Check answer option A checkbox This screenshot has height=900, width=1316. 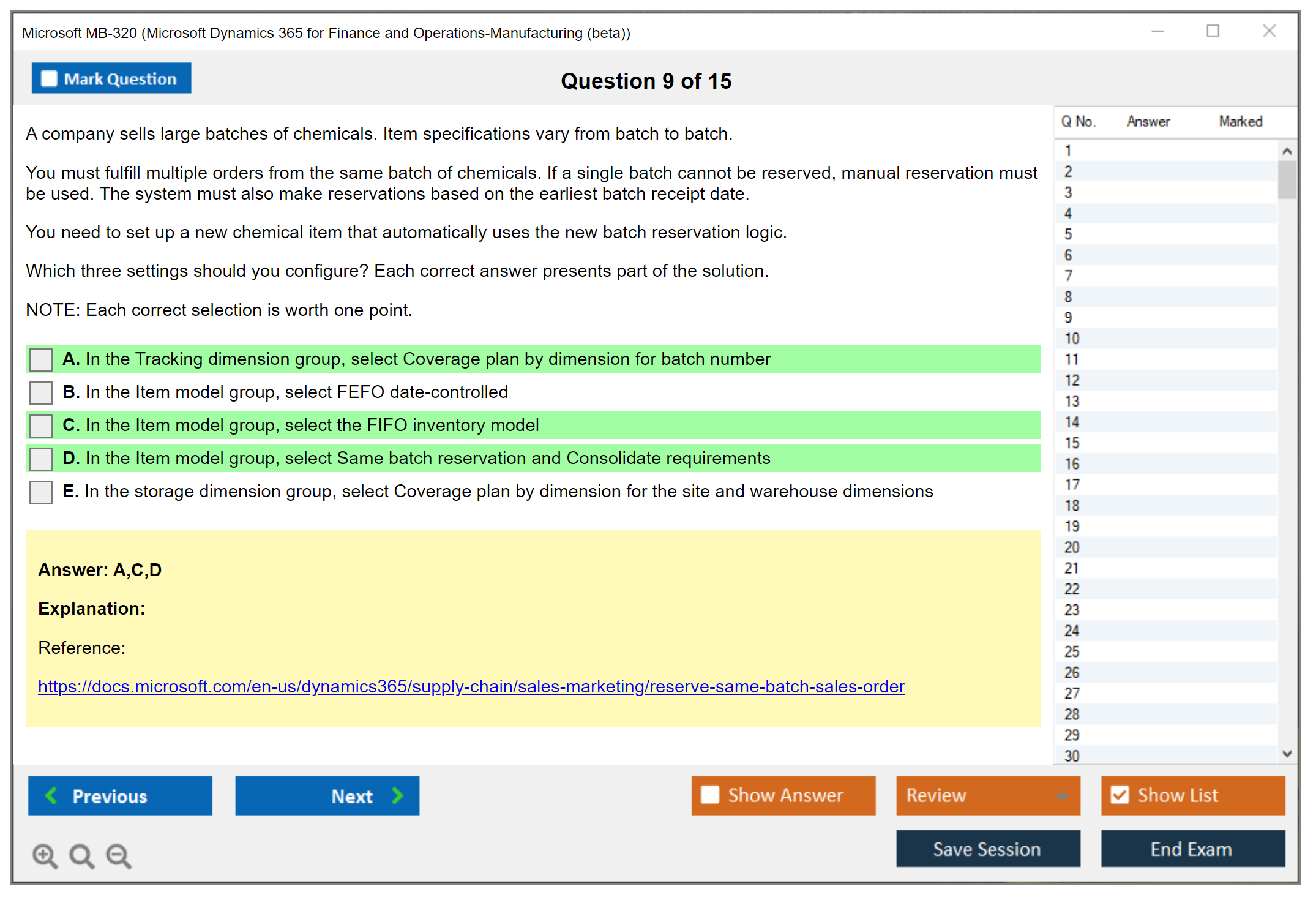point(41,359)
